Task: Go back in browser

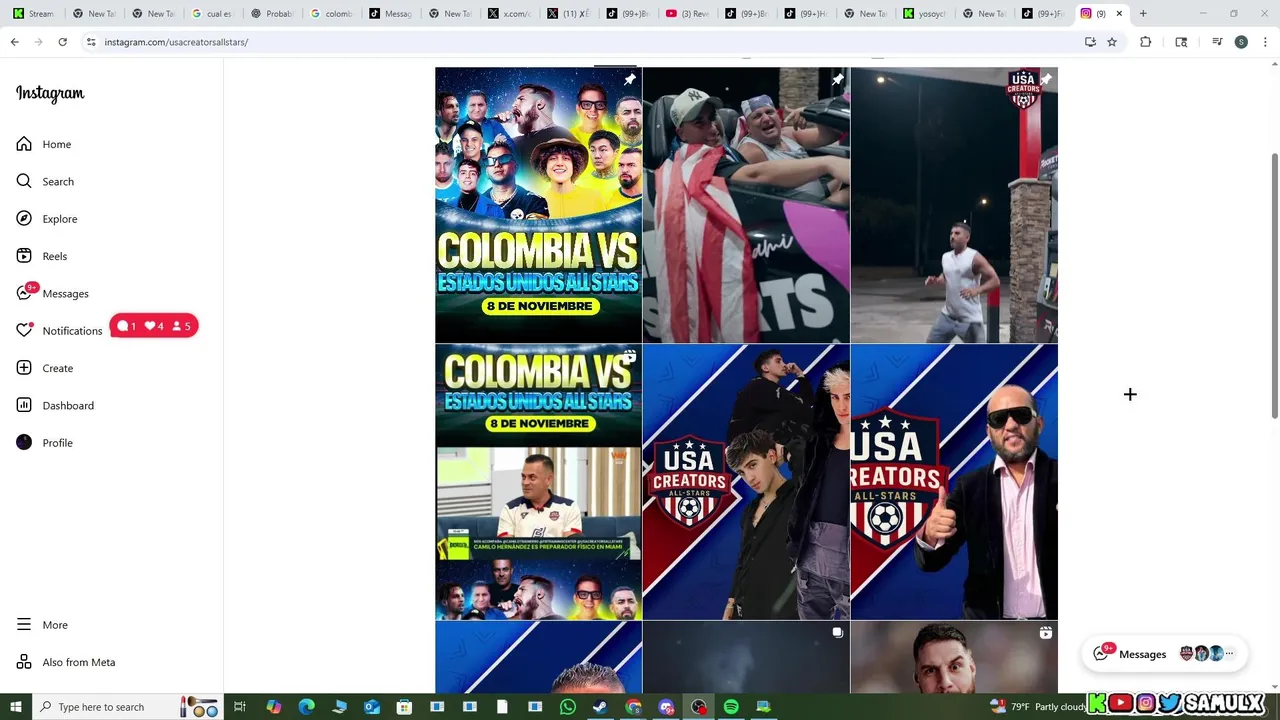Action: click(14, 42)
